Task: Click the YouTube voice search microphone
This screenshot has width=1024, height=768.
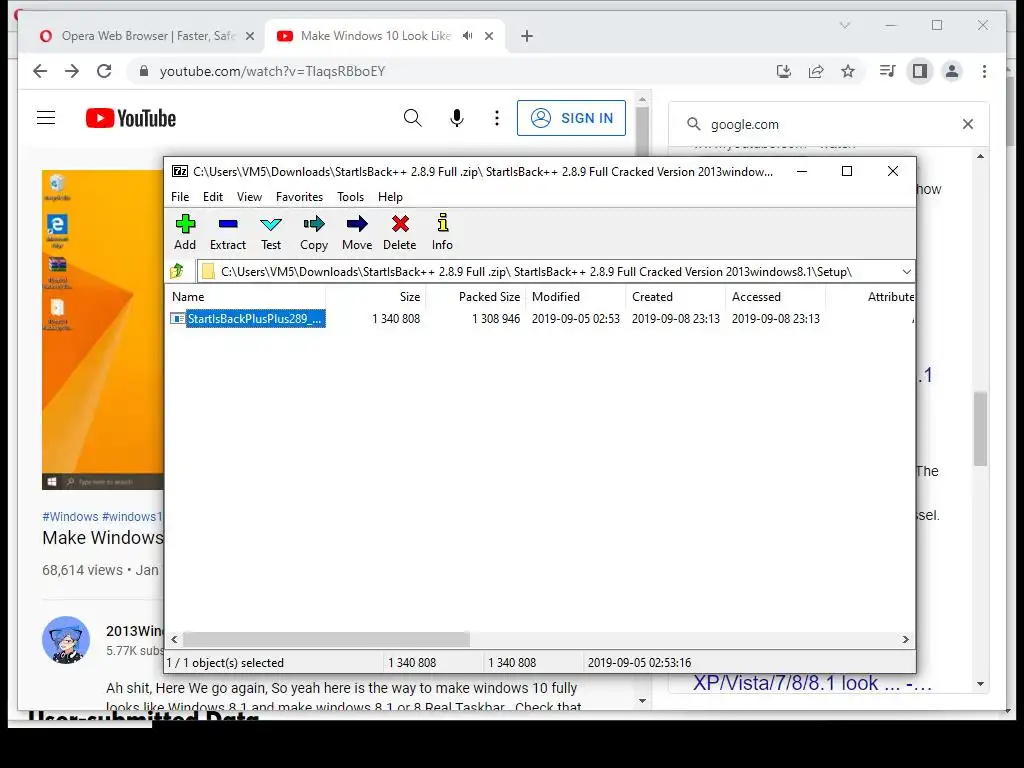Action: tap(457, 118)
